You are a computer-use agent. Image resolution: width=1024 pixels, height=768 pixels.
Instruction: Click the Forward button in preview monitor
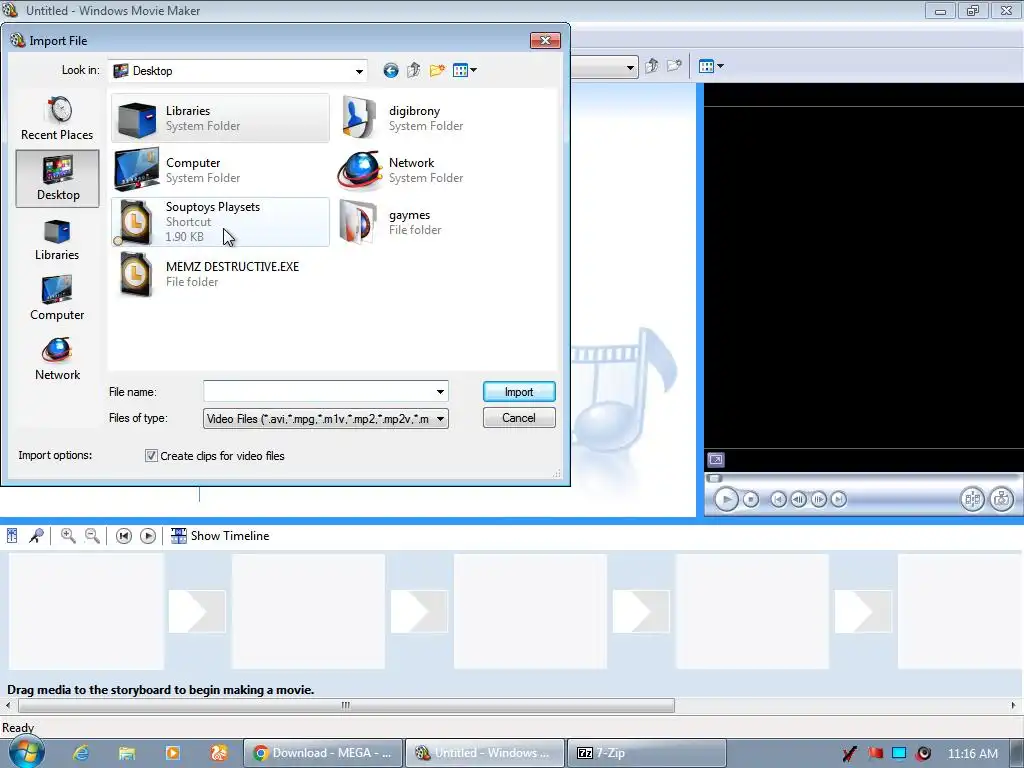839,500
